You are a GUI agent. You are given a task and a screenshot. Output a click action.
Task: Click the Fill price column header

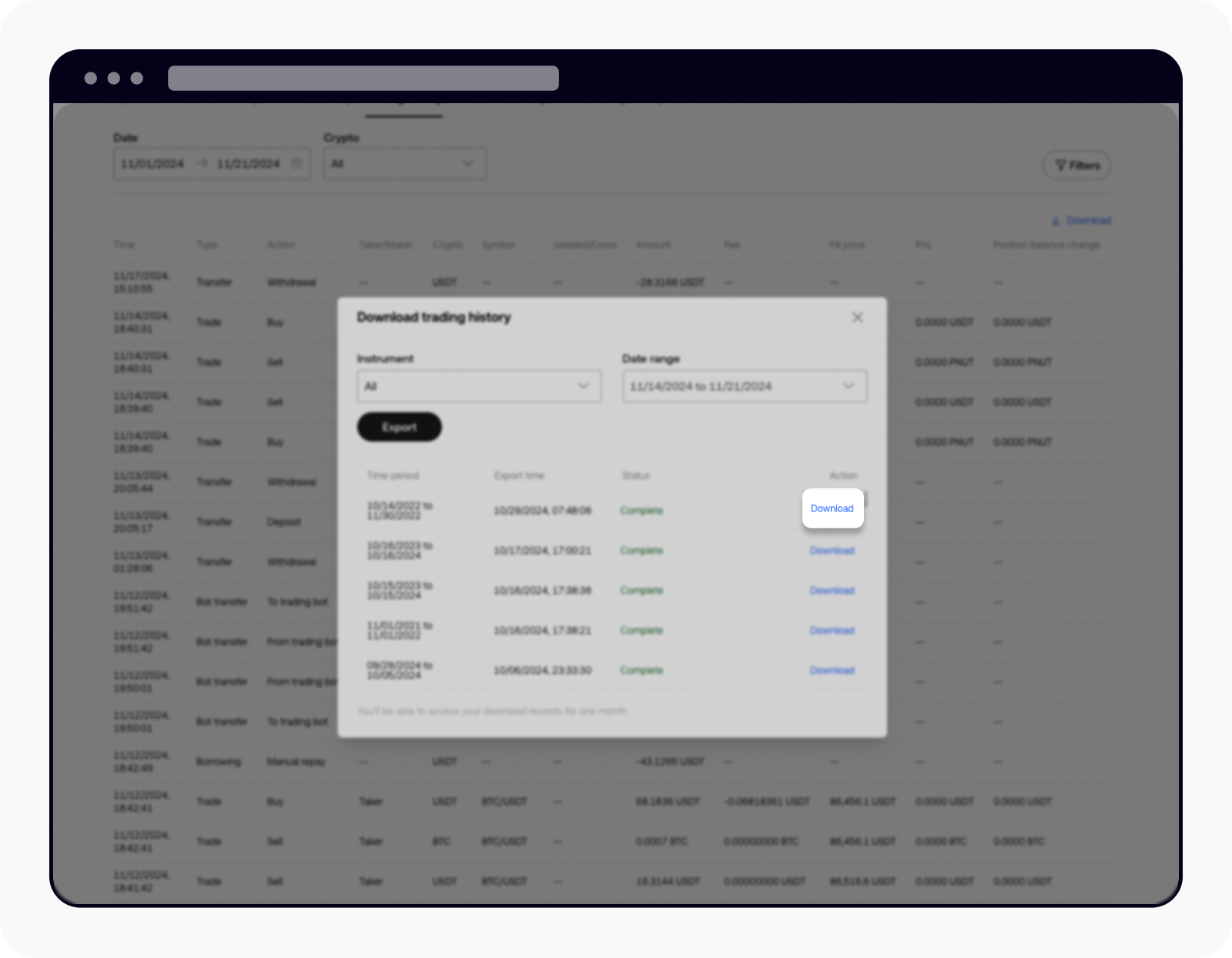click(847, 245)
